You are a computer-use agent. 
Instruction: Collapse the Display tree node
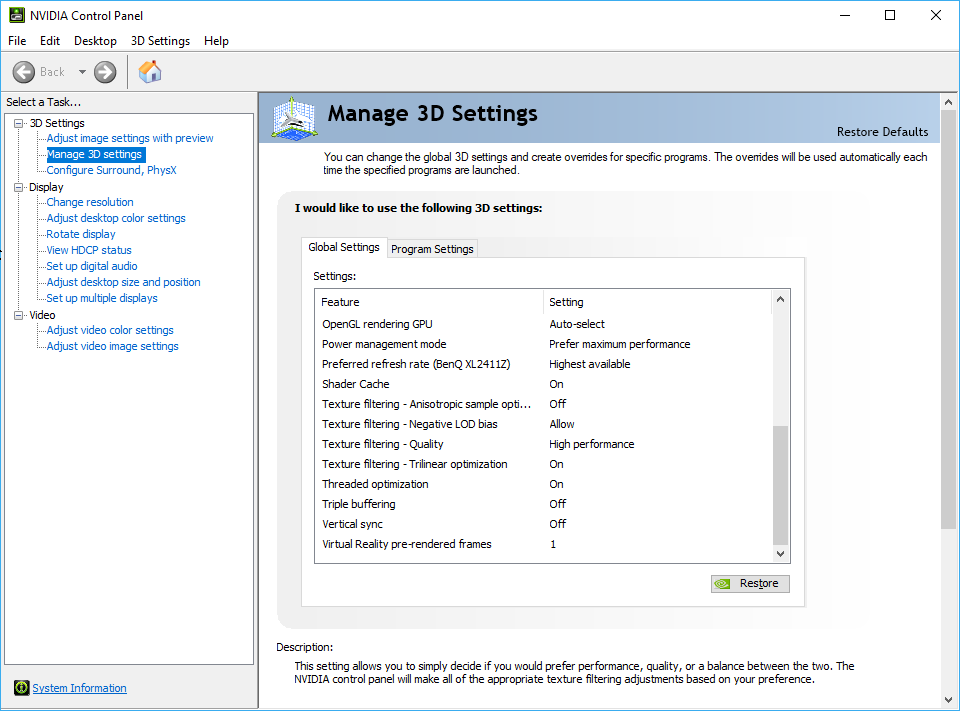coord(18,187)
